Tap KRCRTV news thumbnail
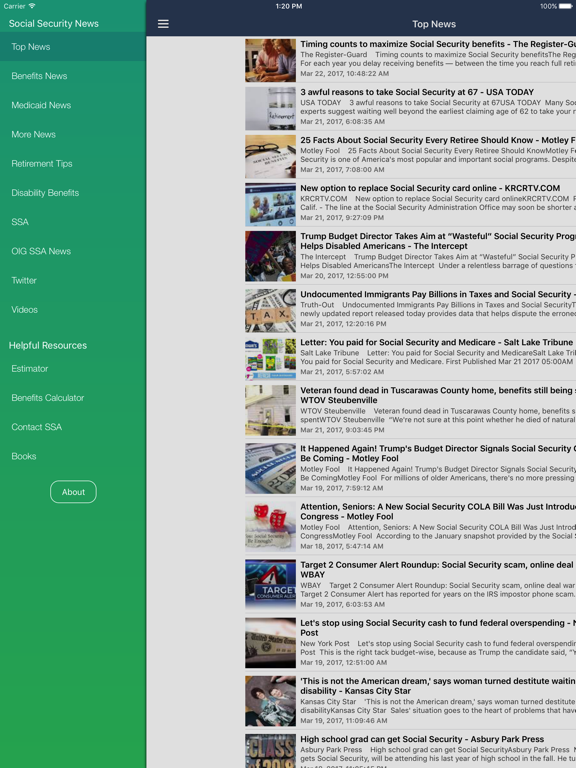Image resolution: width=576 pixels, height=768 pixels. point(270,204)
